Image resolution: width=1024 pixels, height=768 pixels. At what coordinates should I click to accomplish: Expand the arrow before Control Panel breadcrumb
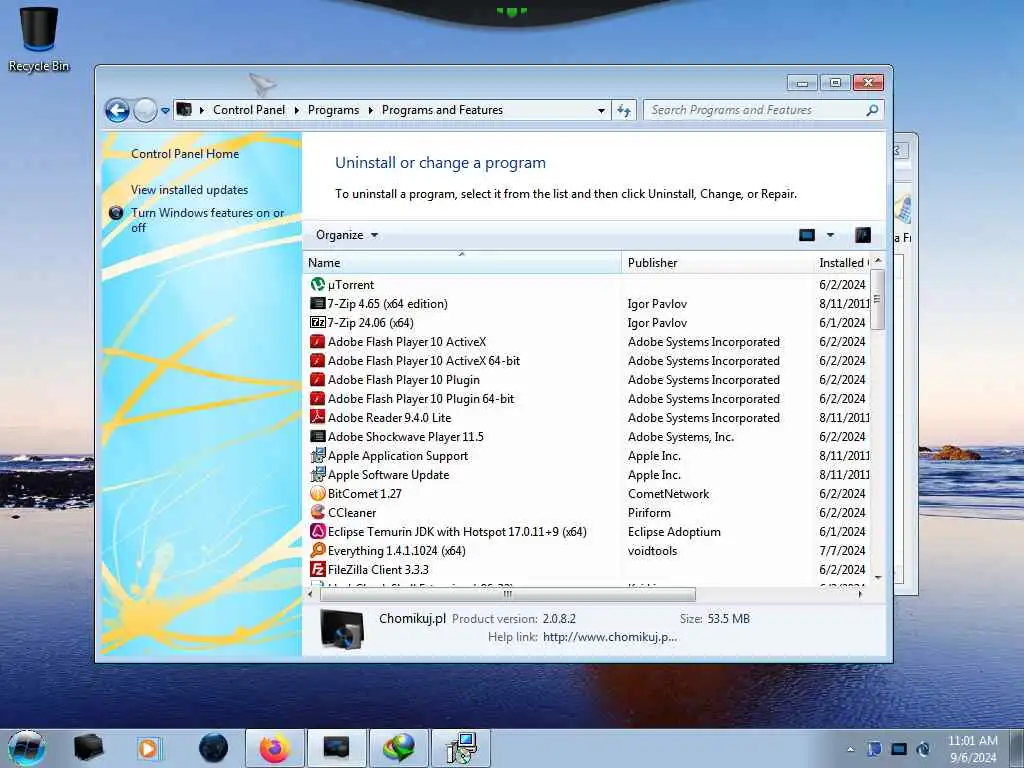202,110
